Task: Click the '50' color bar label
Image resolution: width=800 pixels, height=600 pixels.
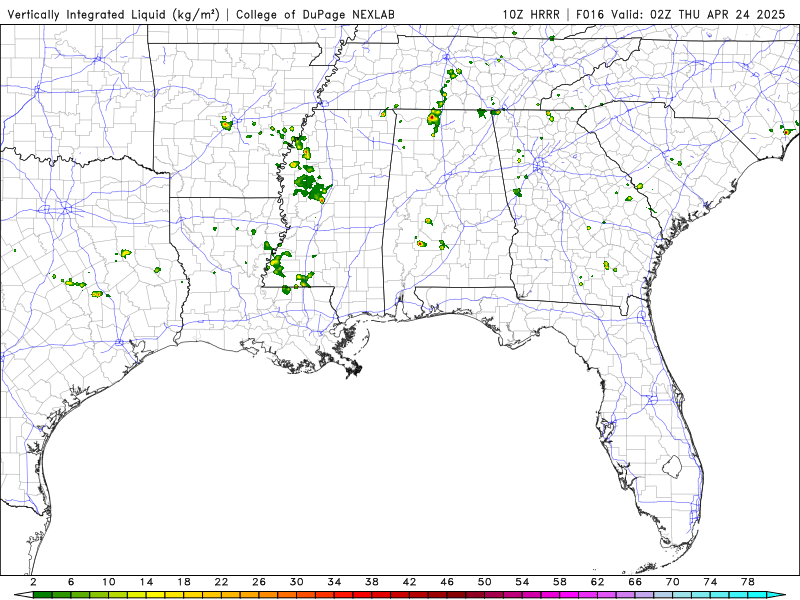Action: click(485, 582)
